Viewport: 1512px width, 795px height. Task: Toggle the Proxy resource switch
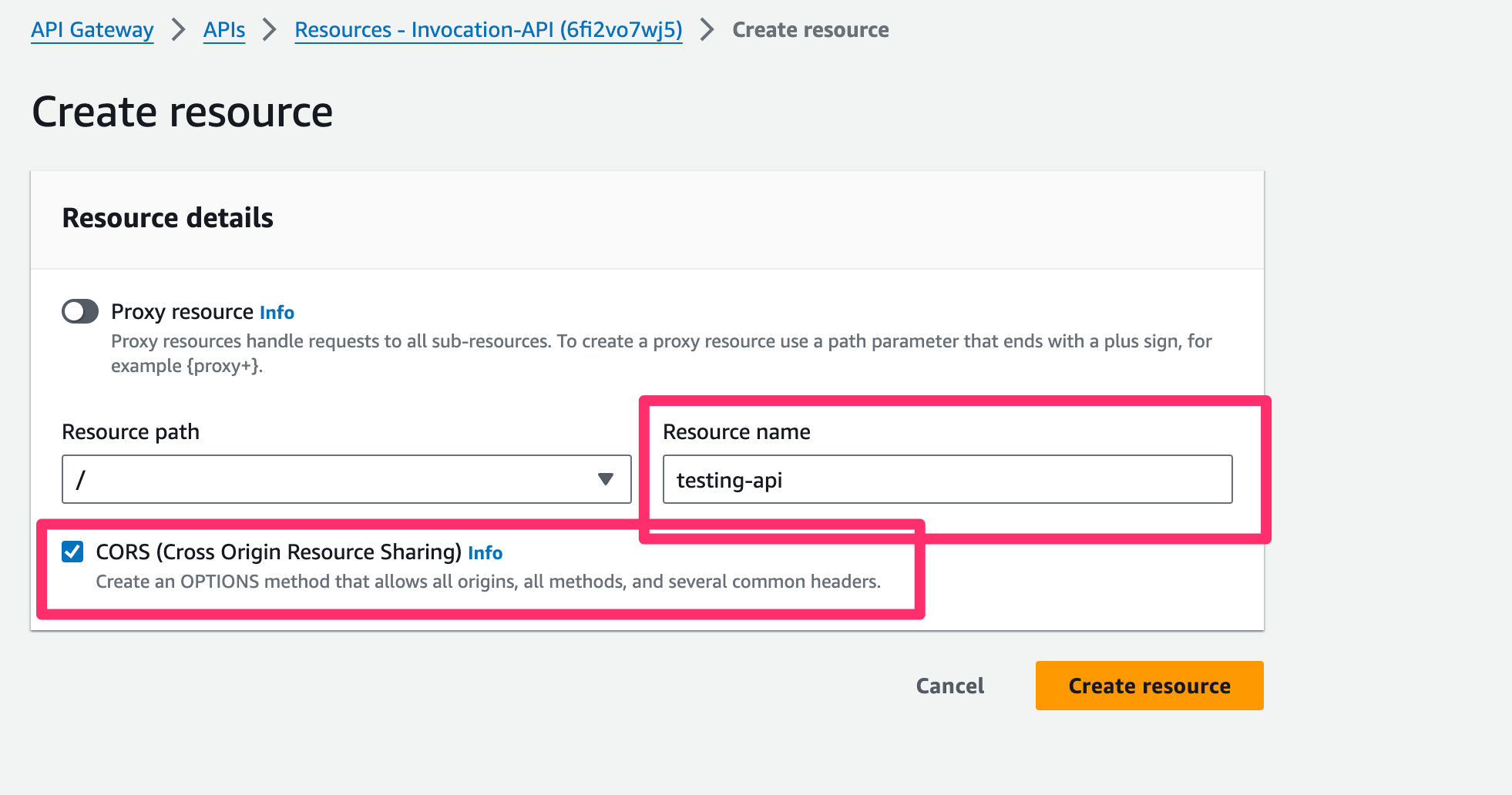tap(80, 312)
